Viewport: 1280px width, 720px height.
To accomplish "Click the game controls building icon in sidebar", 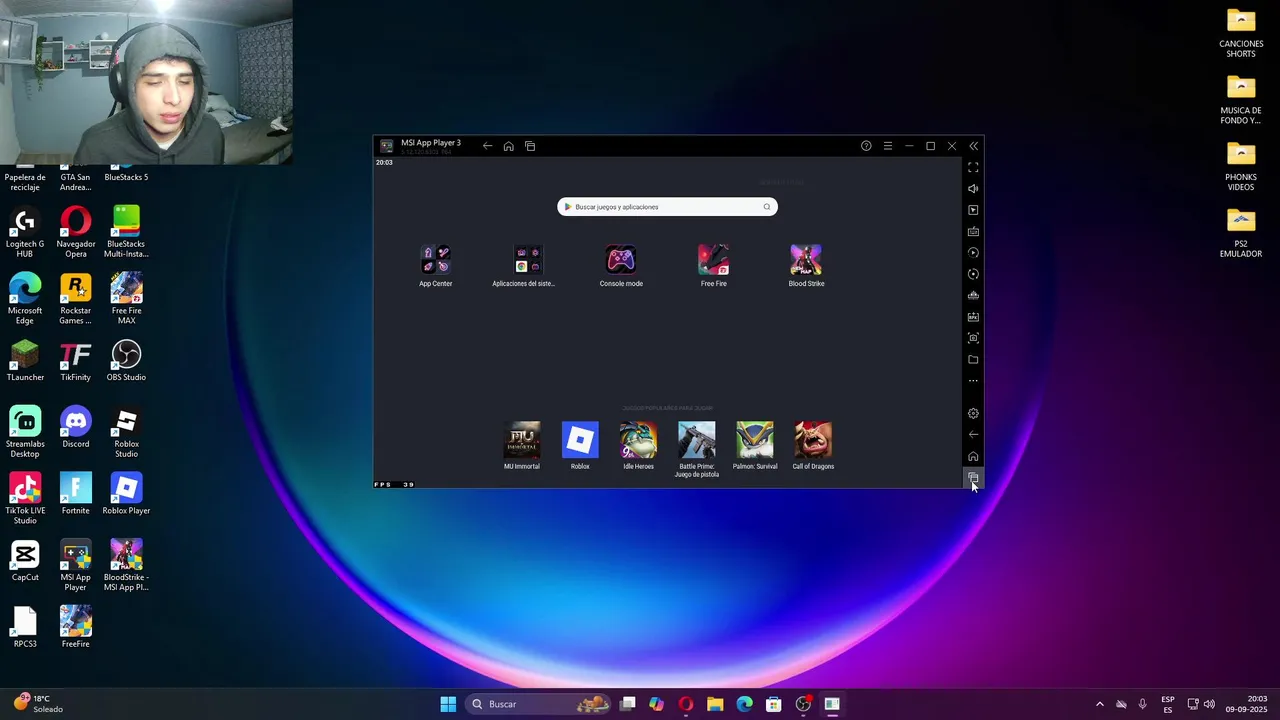I will tap(973, 296).
